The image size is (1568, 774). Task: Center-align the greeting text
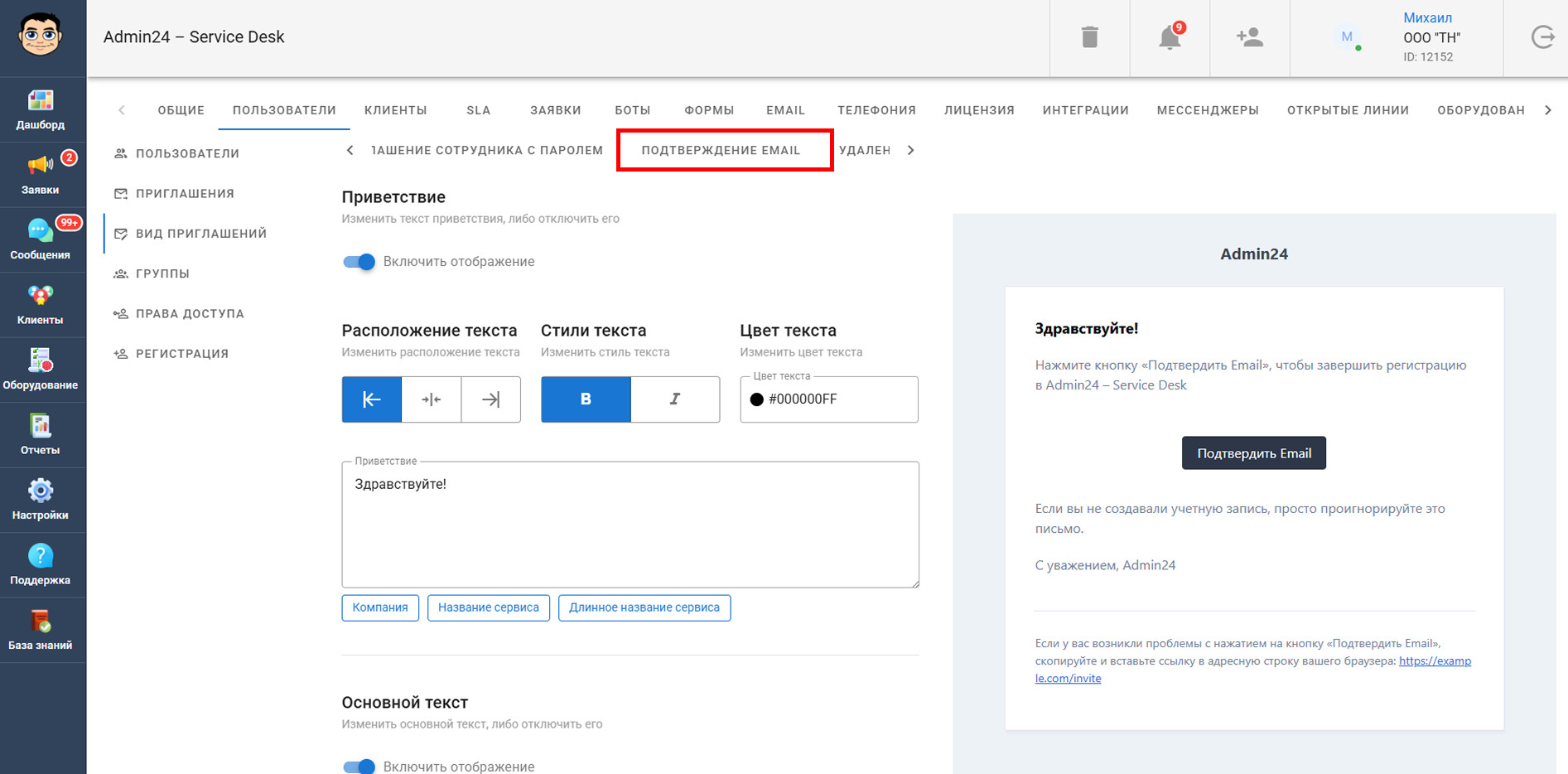[x=432, y=399]
